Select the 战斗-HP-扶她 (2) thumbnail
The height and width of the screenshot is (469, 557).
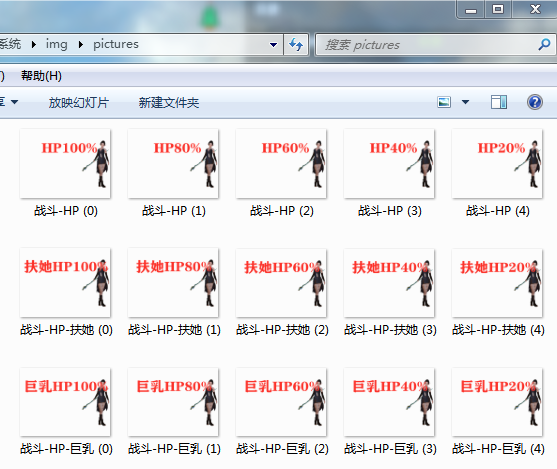tap(281, 283)
